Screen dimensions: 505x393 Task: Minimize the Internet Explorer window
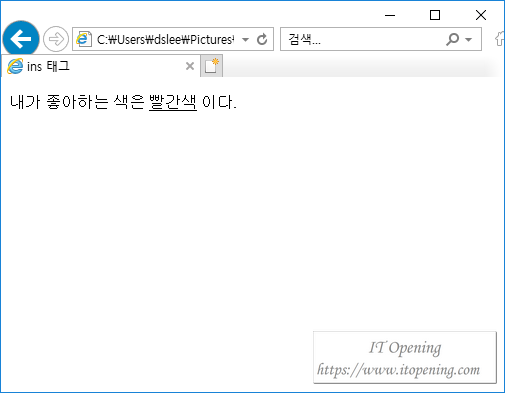pyautogui.click(x=390, y=15)
